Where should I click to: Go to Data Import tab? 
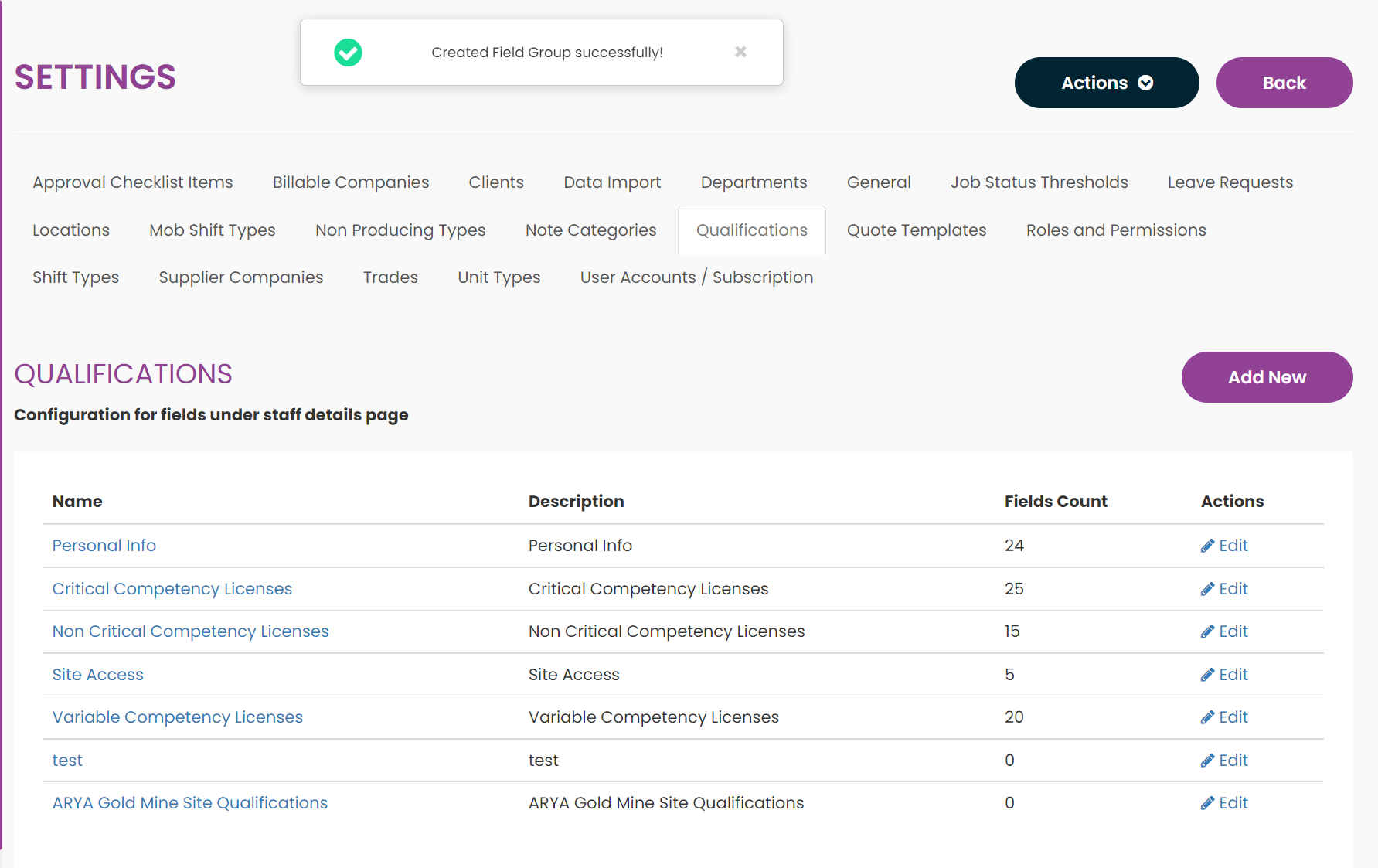pyautogui.click(x=612, y=182)
